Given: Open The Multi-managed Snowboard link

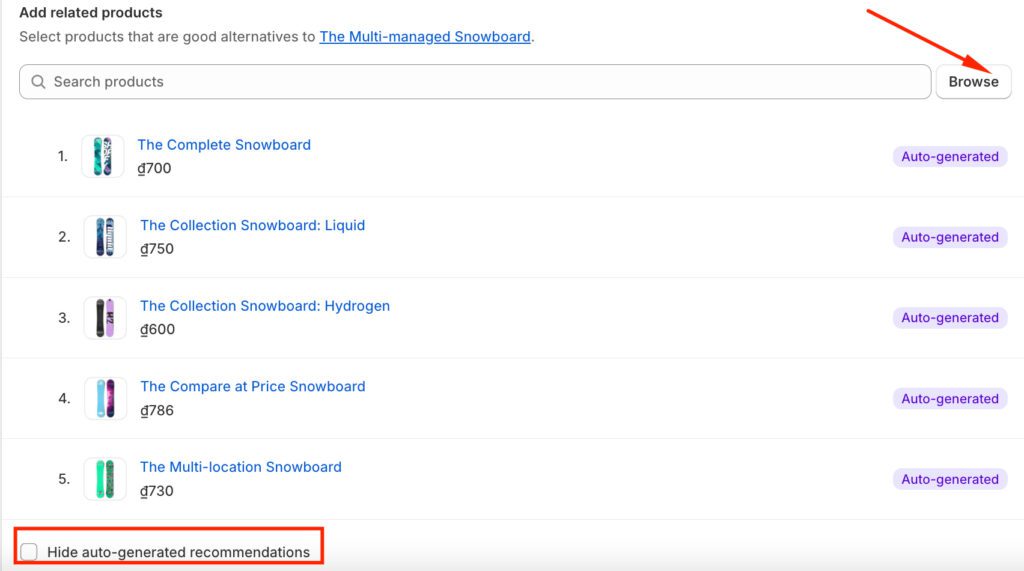Looking at the screenshot, I should point(425,37).
